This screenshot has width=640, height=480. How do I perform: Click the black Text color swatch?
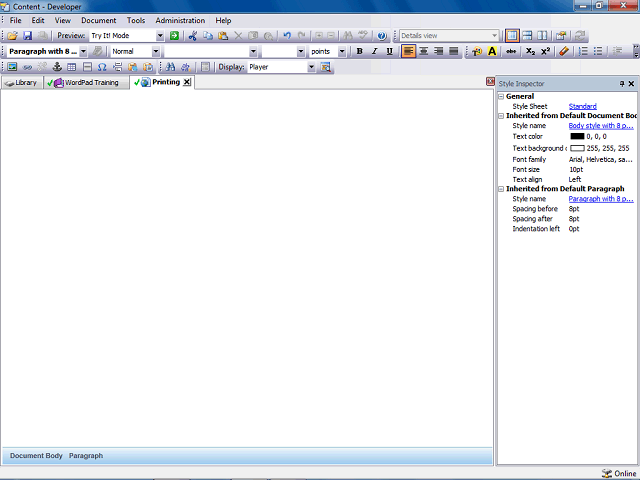577,136
